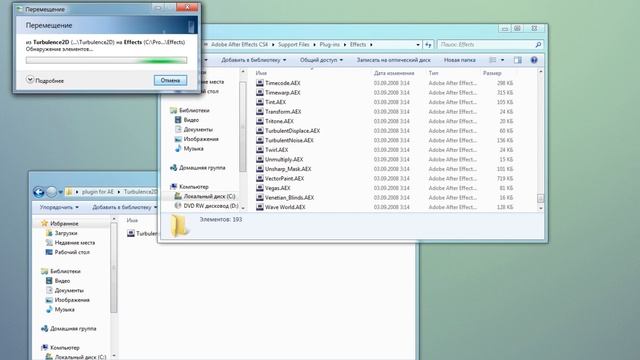The width and height of the screenshot is (640, 360).
Task: Sort by Имя column header
Action: (x=261, y=73)
